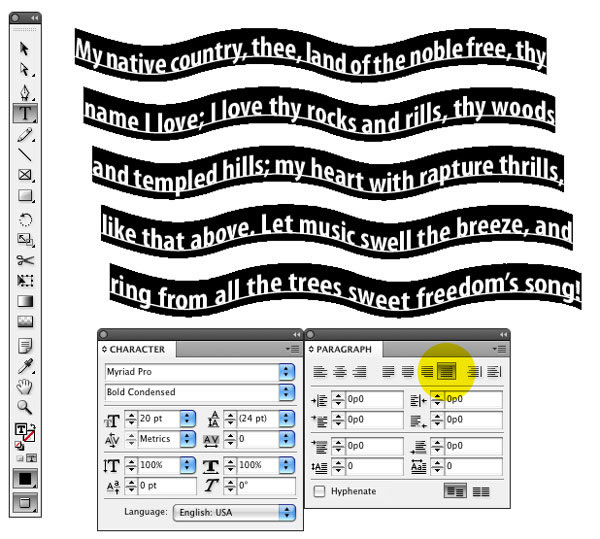600x539 pixels.
Task: Click the skew angle 0° field
Action: pos(266,486)
